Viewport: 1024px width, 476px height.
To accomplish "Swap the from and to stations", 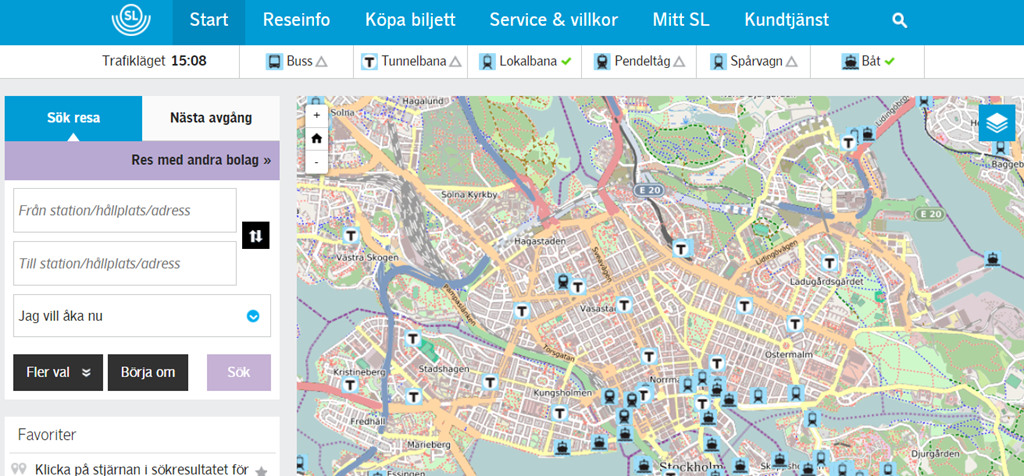I will [x=255, y=236].
